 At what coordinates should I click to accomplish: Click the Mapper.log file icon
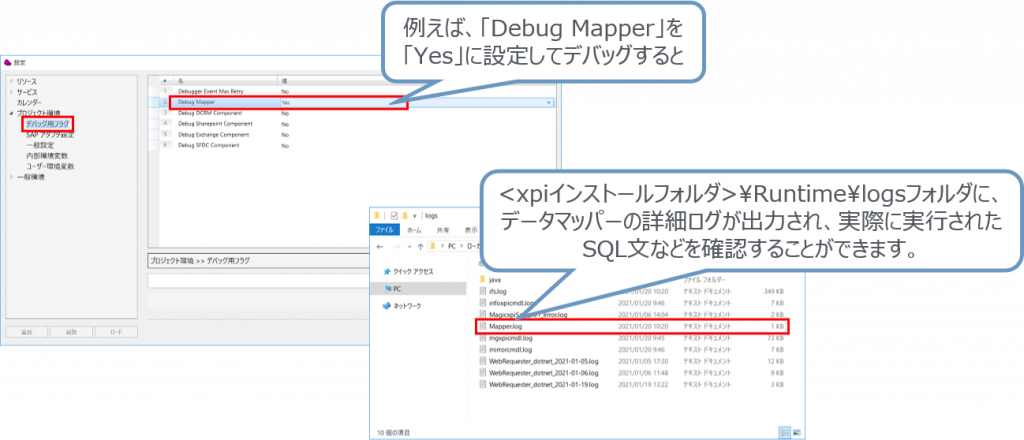coord(483,326)
